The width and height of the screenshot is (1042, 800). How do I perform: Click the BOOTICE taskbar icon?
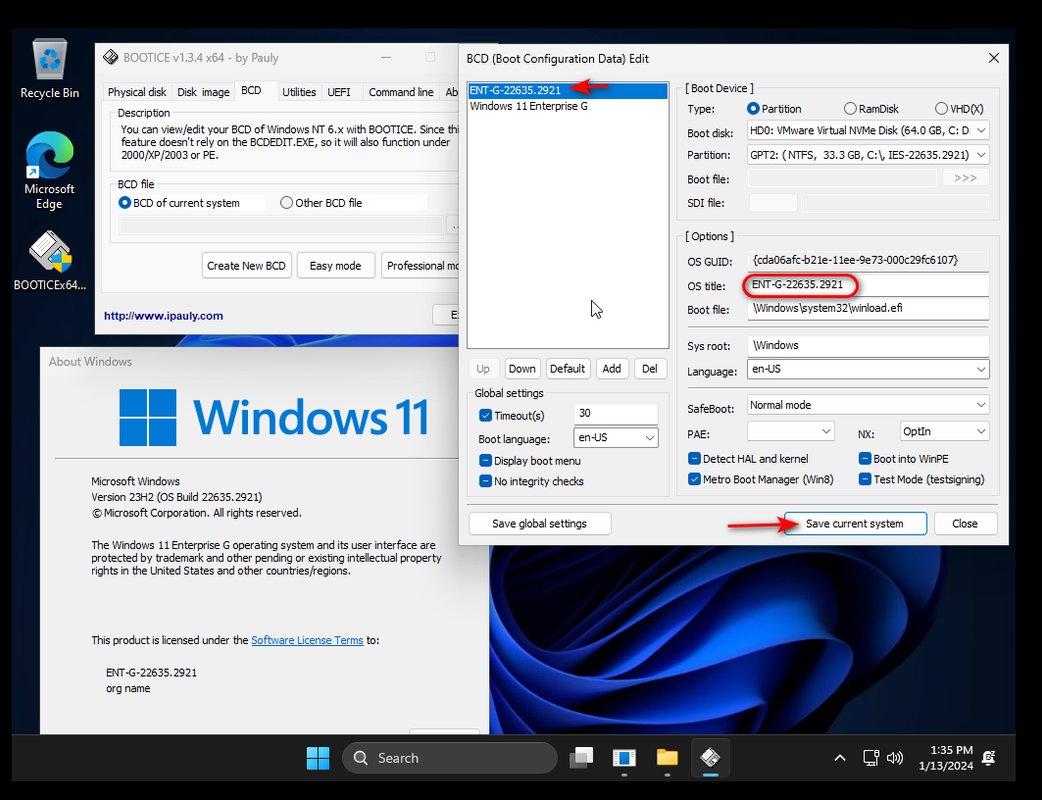[x=710, y=758]
